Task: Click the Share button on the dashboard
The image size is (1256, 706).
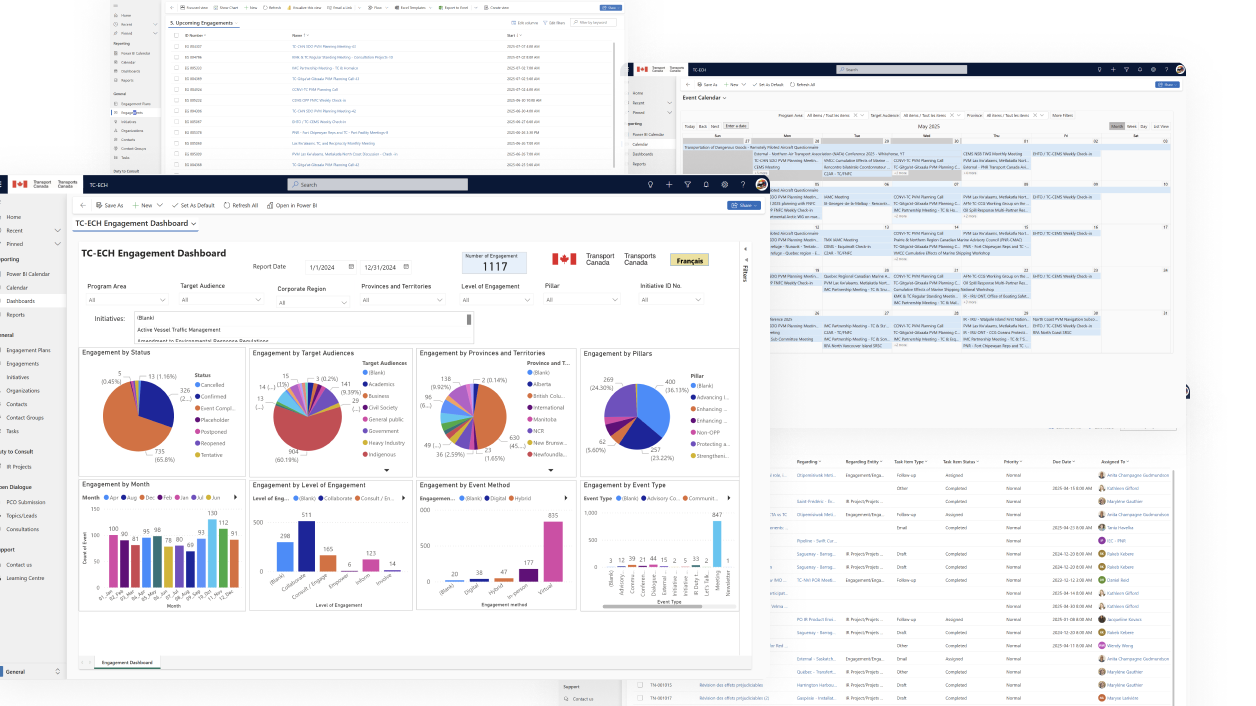Action: pyautogui.click(x=744, y=205)
